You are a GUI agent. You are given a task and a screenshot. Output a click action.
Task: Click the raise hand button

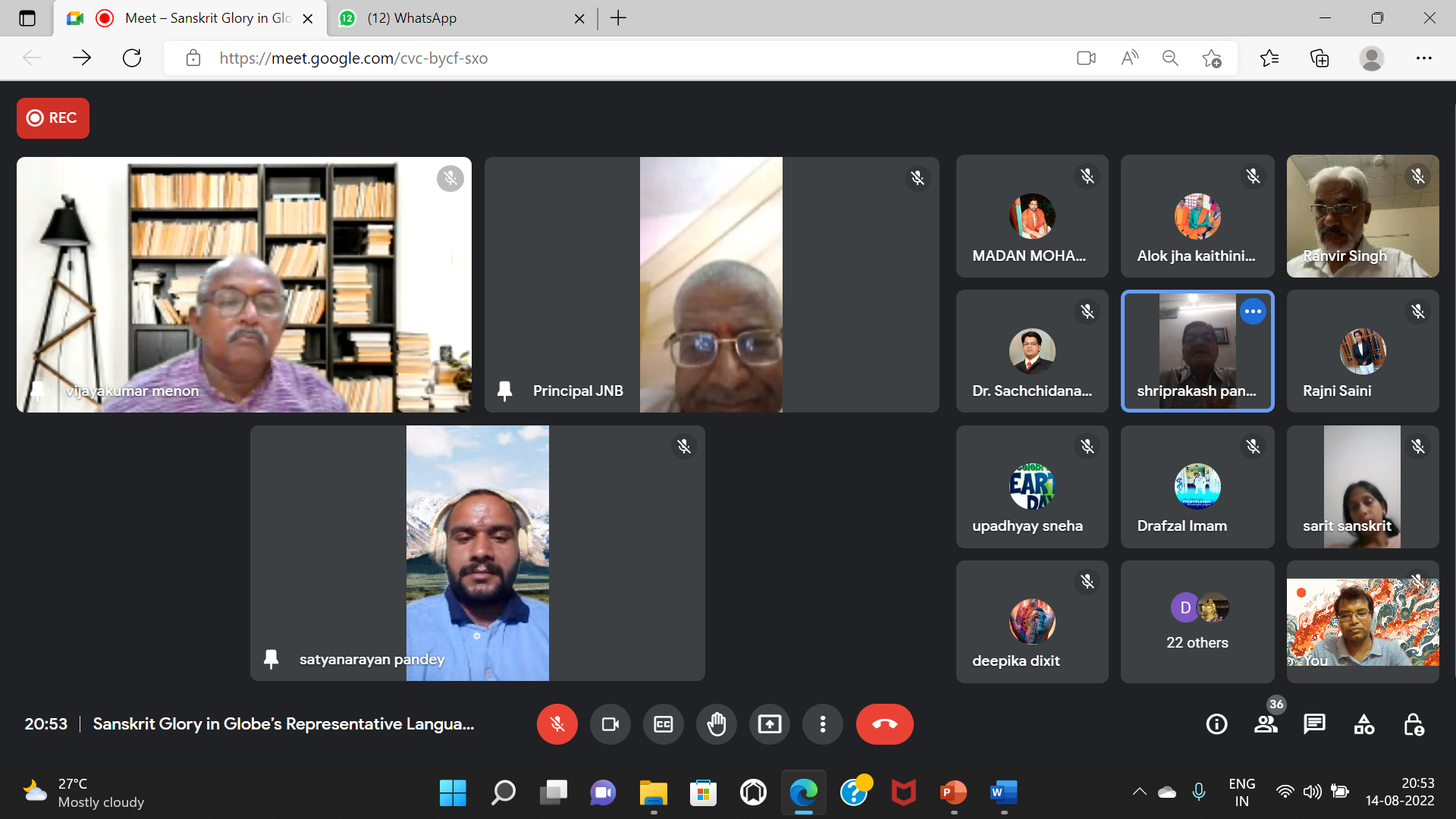(716, 724)
